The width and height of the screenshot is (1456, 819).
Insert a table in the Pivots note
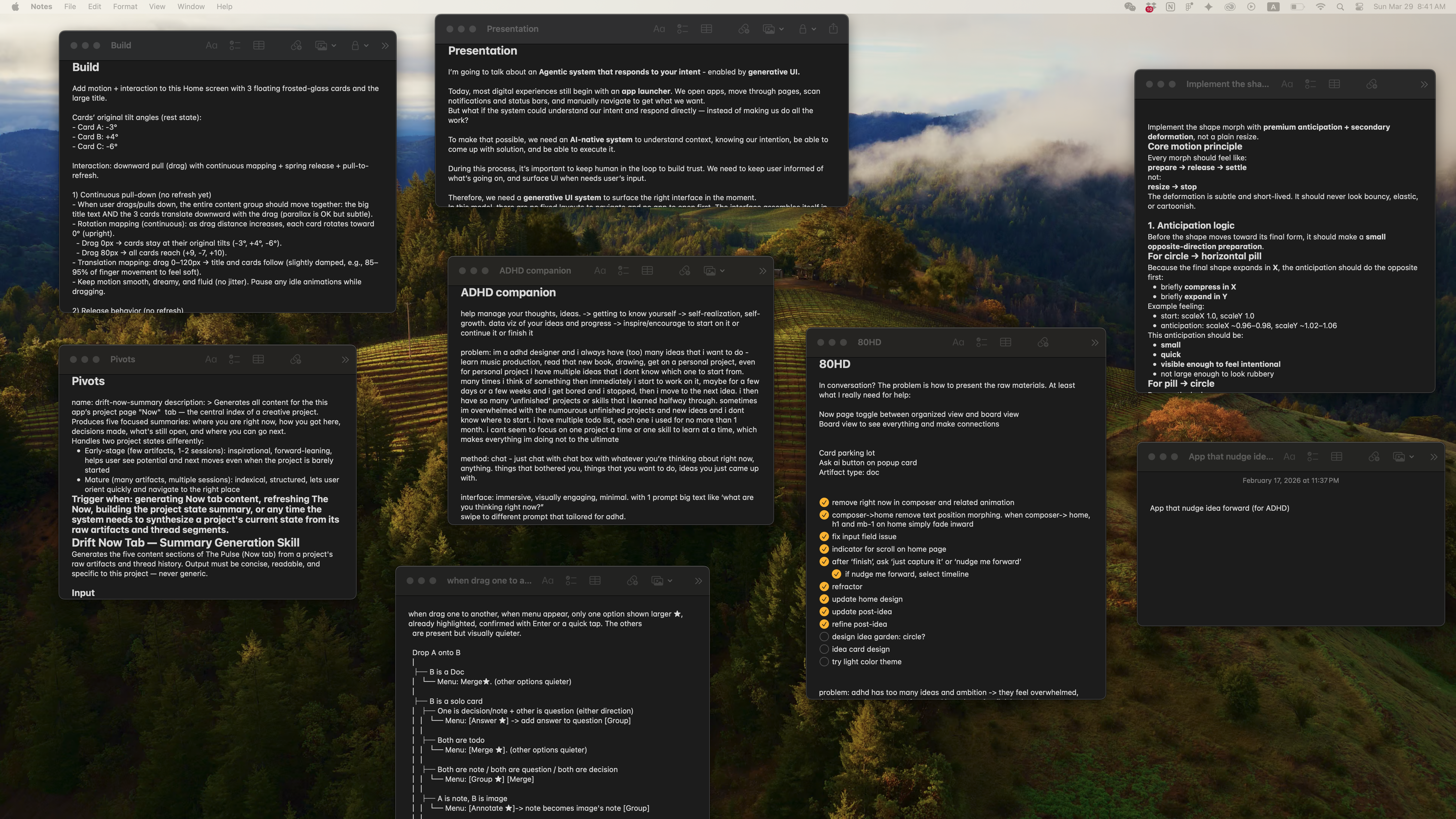coord(258,359)
